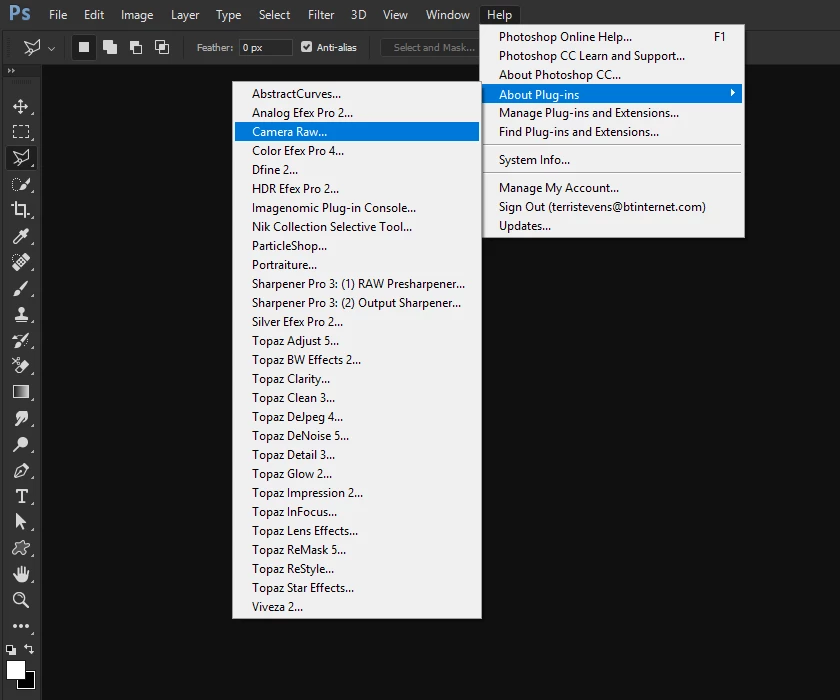
Task: Select the Rectangular Marquee tool
Action: (21, 132)
